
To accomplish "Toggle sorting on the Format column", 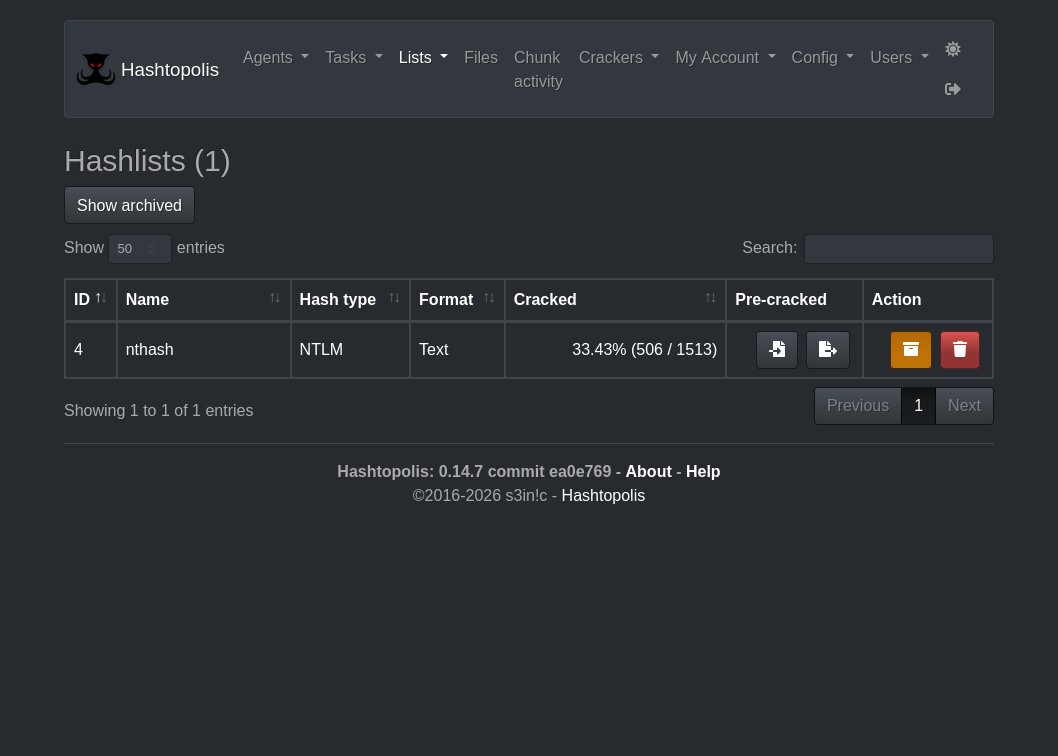I will [457, 299].
